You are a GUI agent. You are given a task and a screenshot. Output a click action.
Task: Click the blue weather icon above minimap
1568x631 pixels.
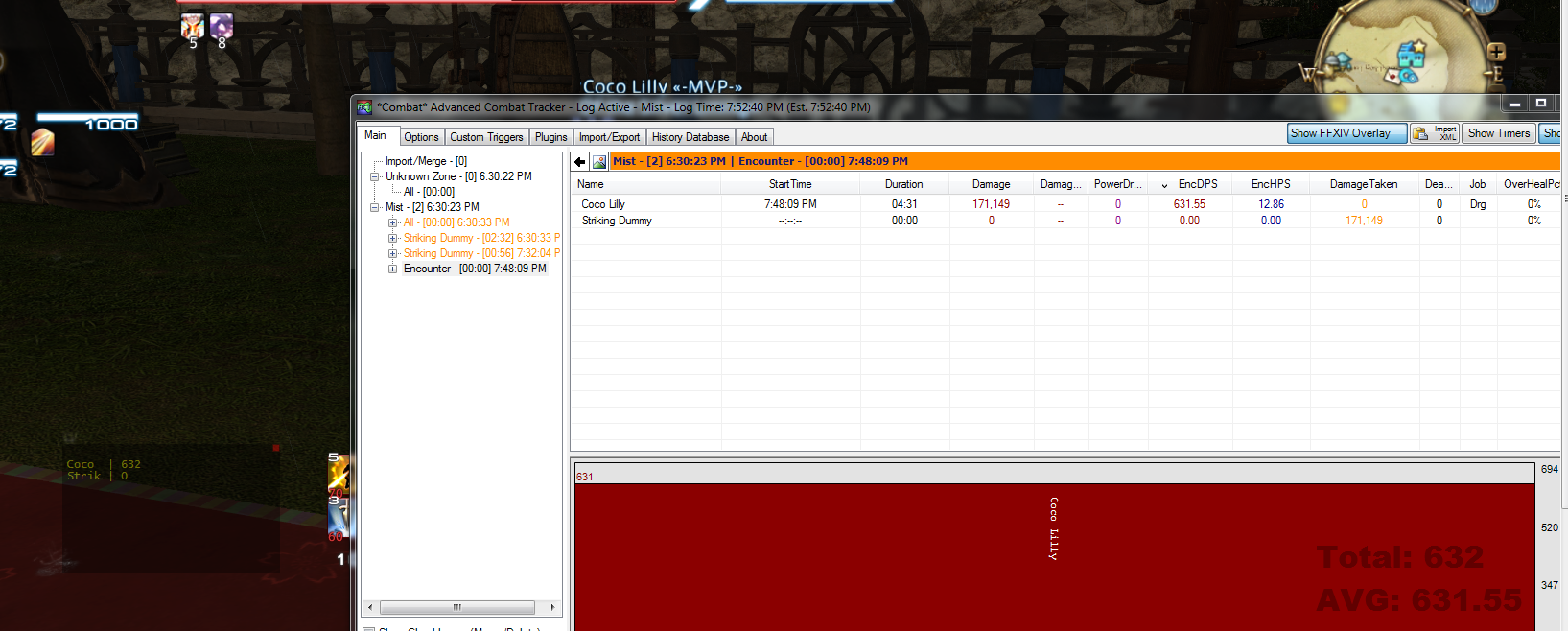coord(1484,6)
